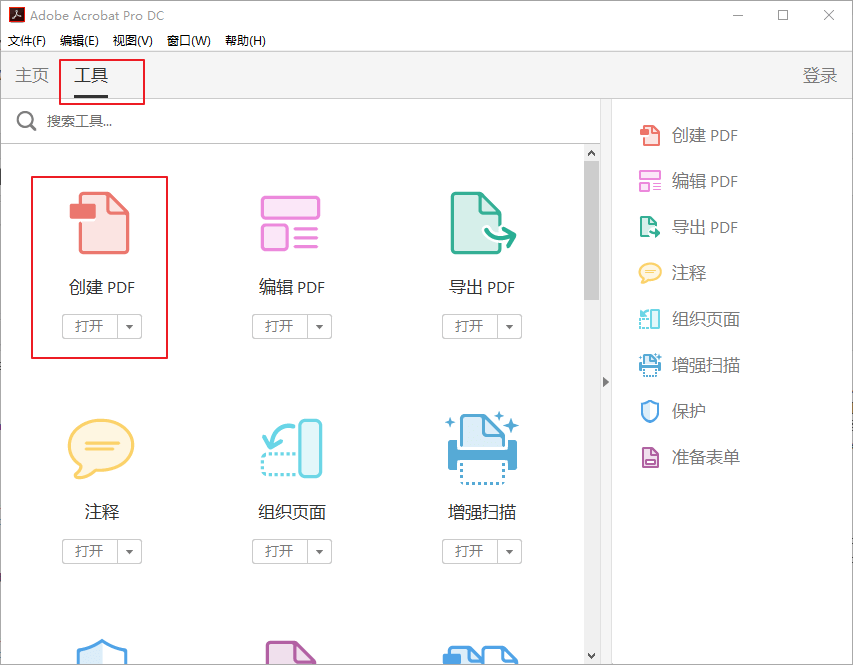Switch to the 主页 tab
Screen dimensions: 853x665
(32, 75)
